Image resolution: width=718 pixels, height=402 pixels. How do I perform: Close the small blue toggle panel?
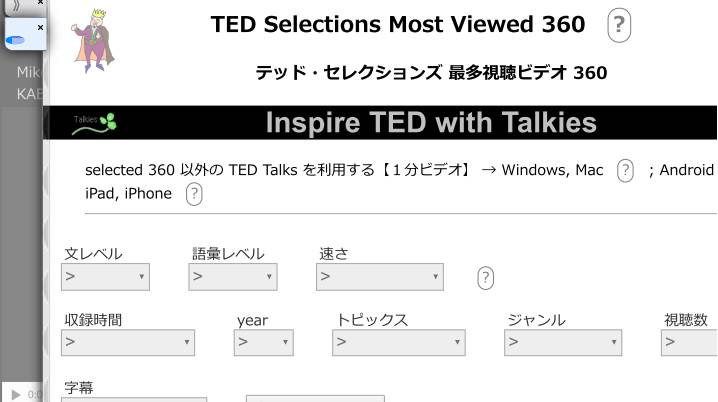[x=40, y=28]
